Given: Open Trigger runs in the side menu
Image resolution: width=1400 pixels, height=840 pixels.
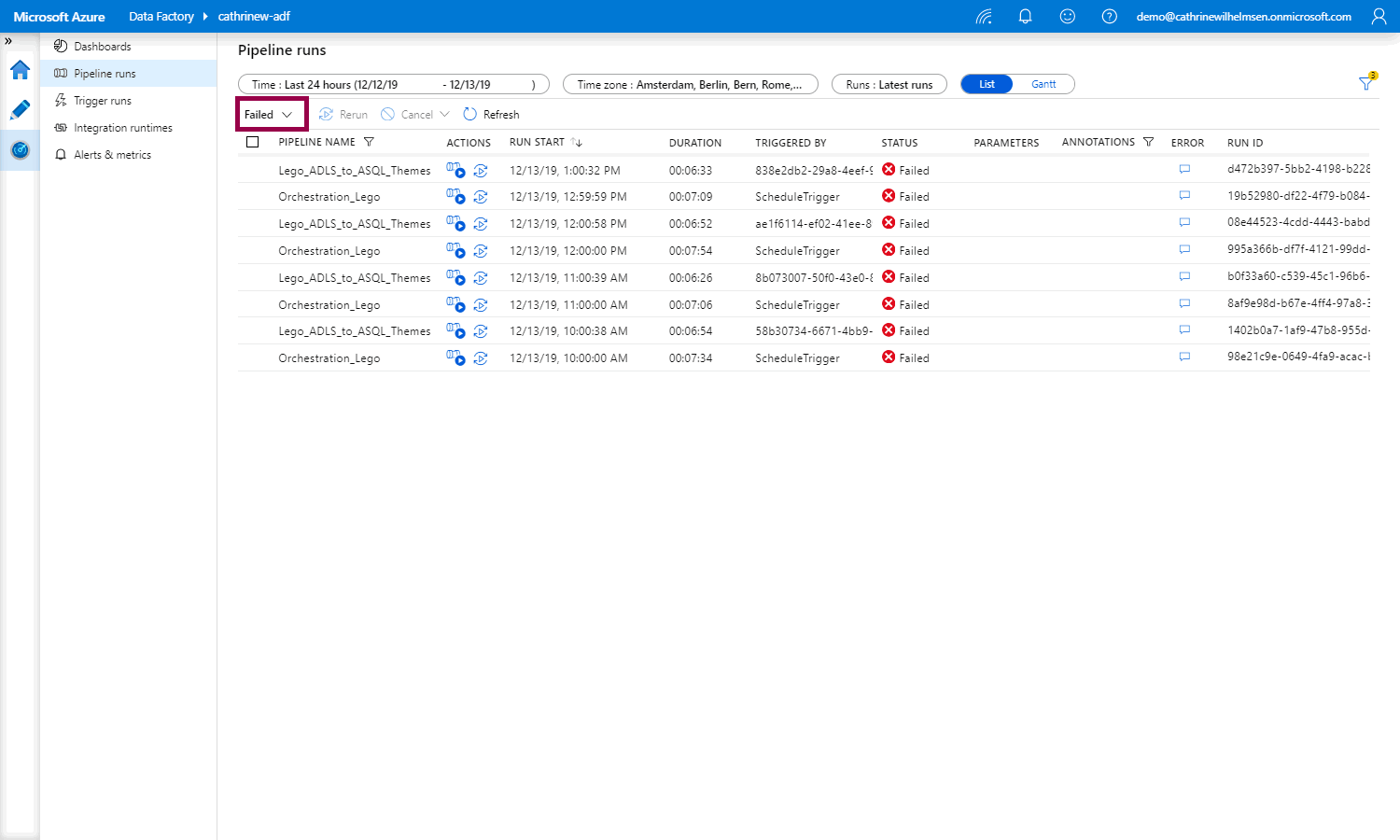Looking at the screenshot, I should (103, 101).
